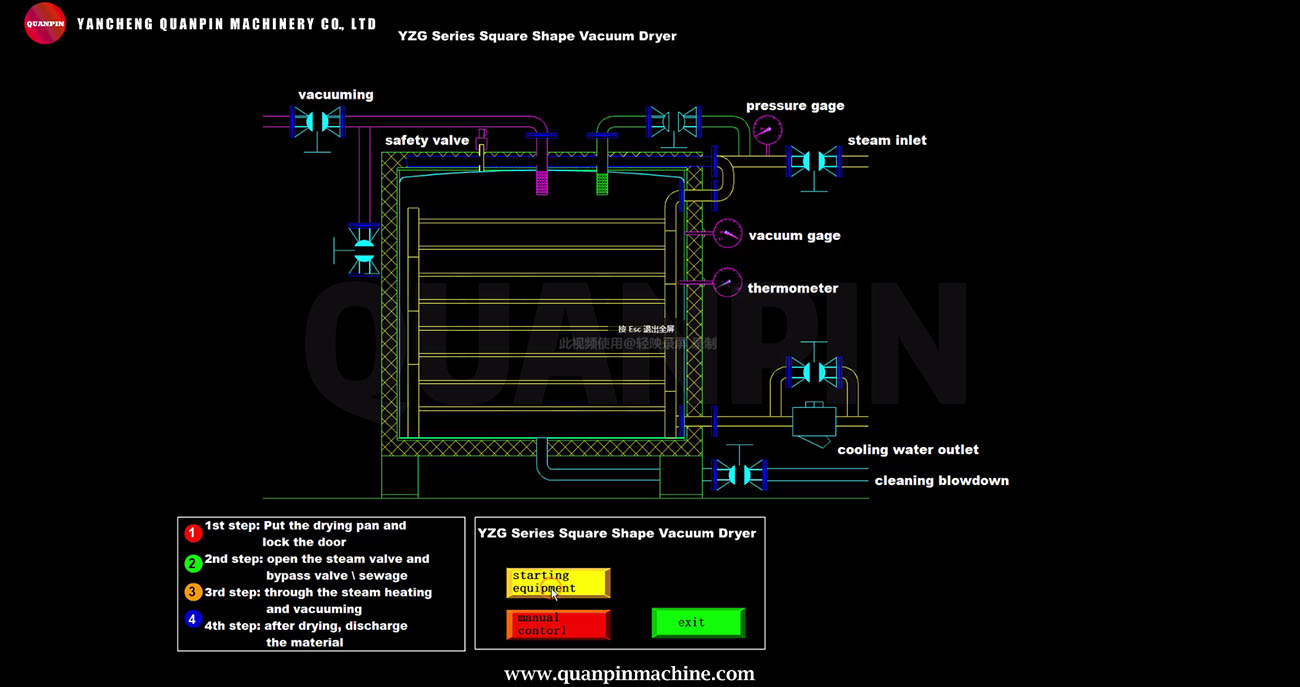Image resolution: width=1300 pixels, height=687 pixels.
Task: Click the "Yancheng Quanpin Machinery Co., Ltd" company name
Action: 227,24
